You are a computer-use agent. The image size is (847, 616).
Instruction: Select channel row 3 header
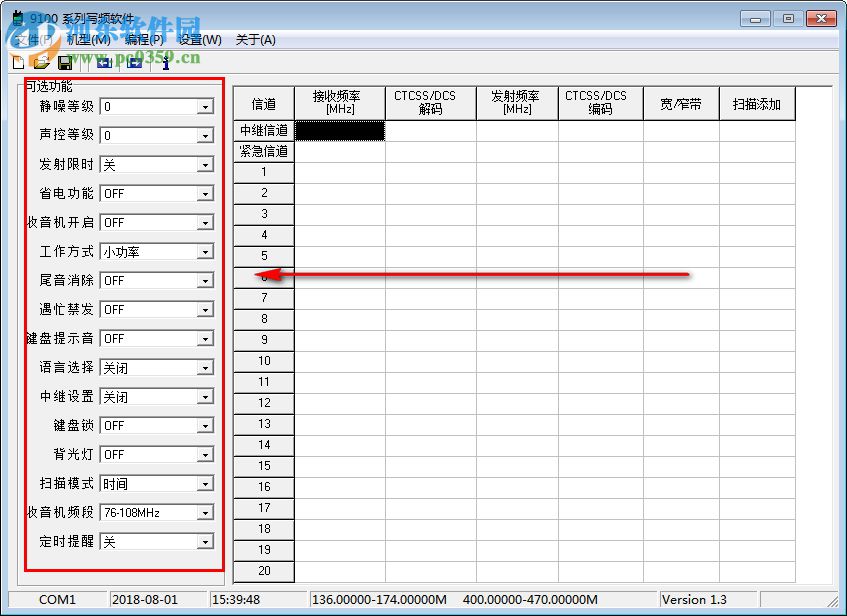tap(264, 215)
